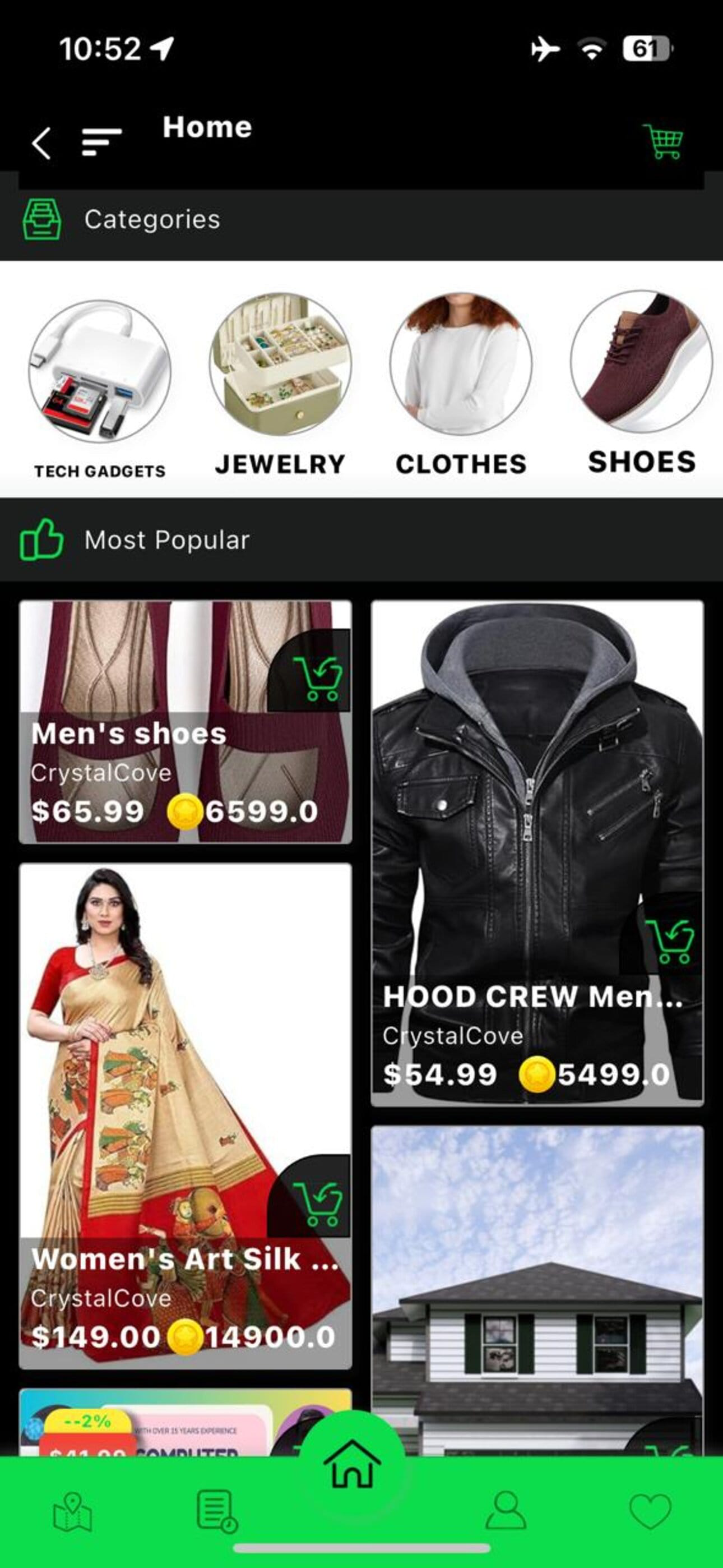Select the Clothes category
Screen dimensions: 723x1568
461,384
